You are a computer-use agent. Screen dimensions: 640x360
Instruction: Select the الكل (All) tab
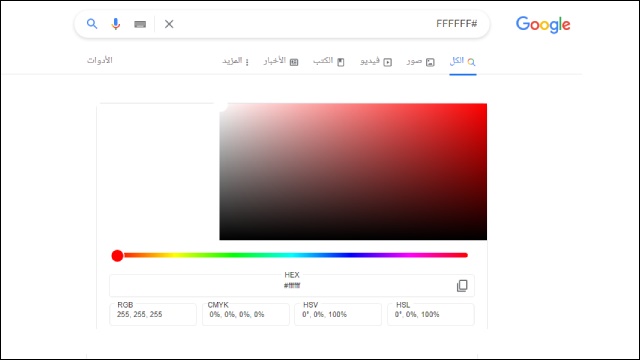click(463, 62)
